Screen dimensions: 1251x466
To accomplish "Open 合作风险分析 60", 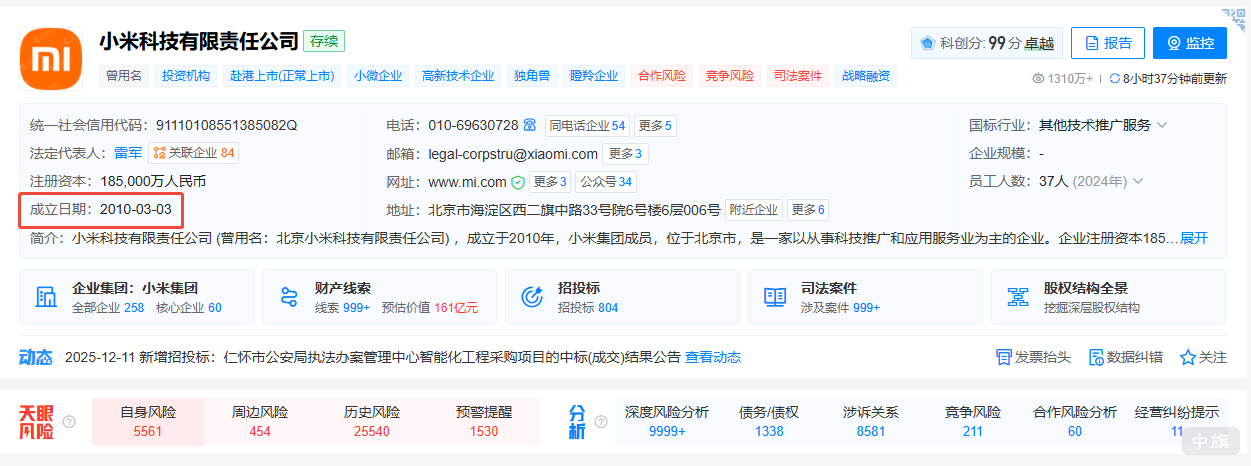I will (x=1075, y=422).
